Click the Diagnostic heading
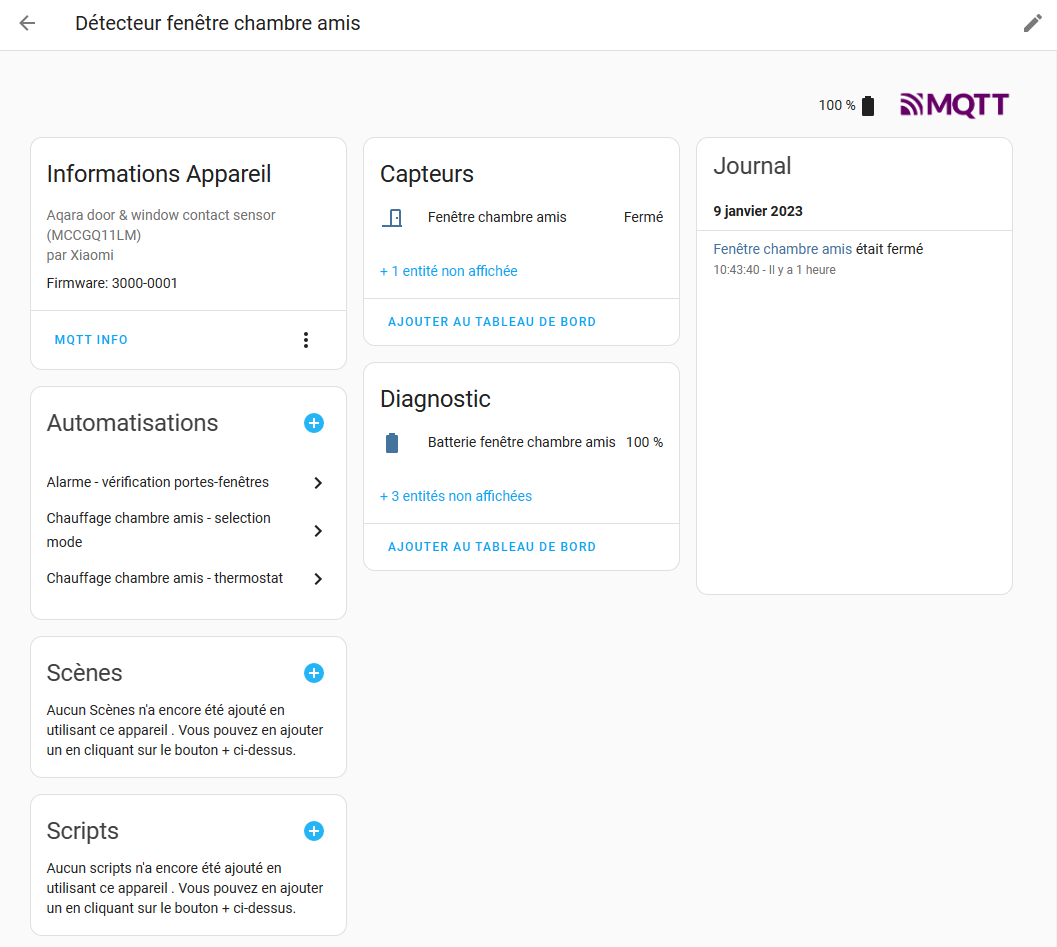This screenshot has height=947, width=1057. click(435, 399)
